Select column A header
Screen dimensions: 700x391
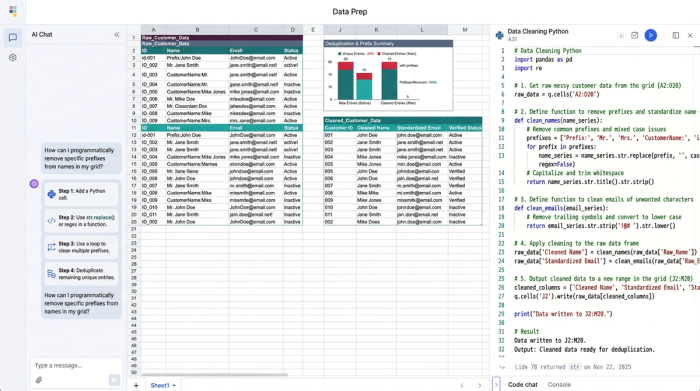coord(153,30)
